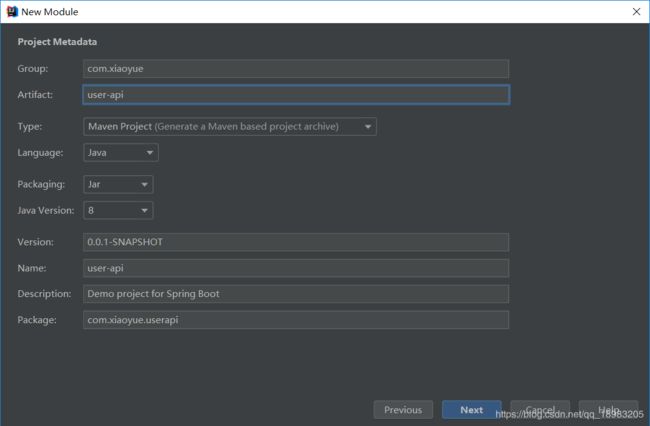Click the Artifact input field
The height and width of the screenshot is (426, 650).
pos(296,95)
